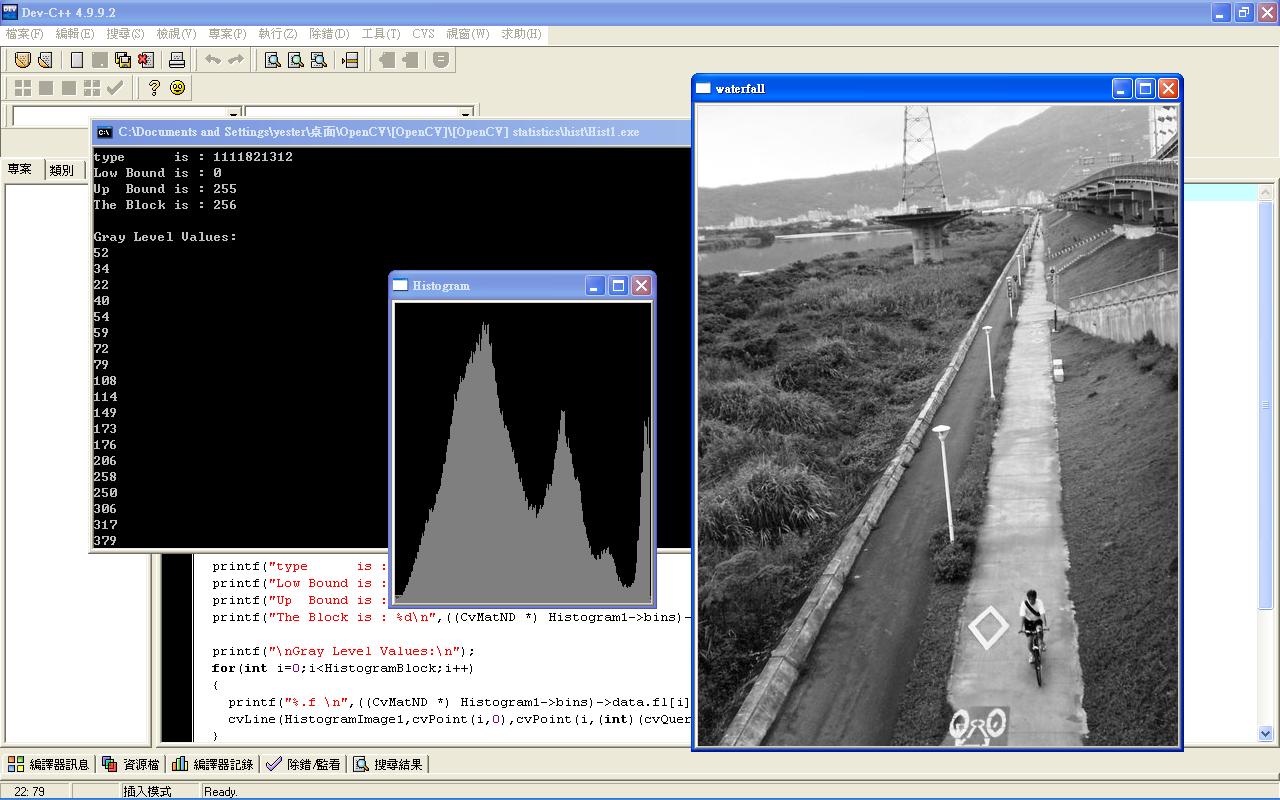Click the Compile and Run icon
The width and height of the screenshot is (1280, 800).
coord(69,88)
